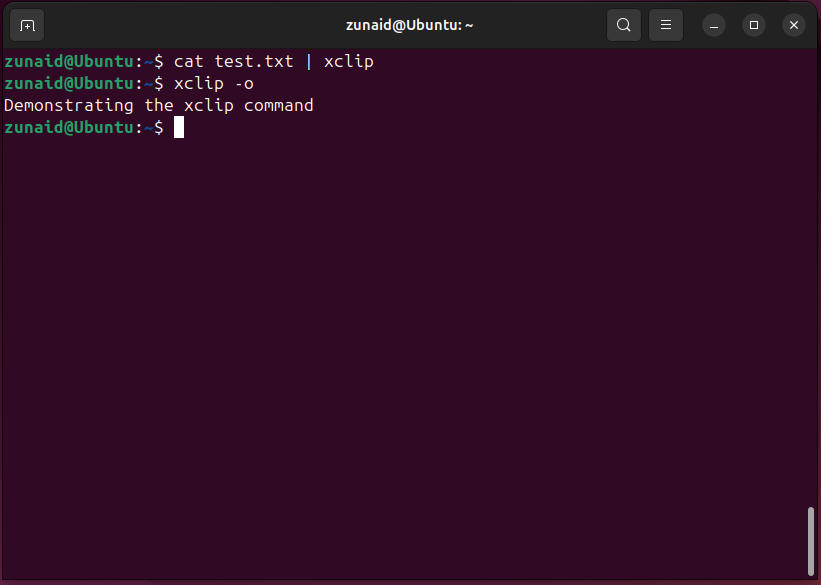Click xclip after the pipe symbol
The height and width of the screenshot is (585, 821).
[x=349, y=62]
